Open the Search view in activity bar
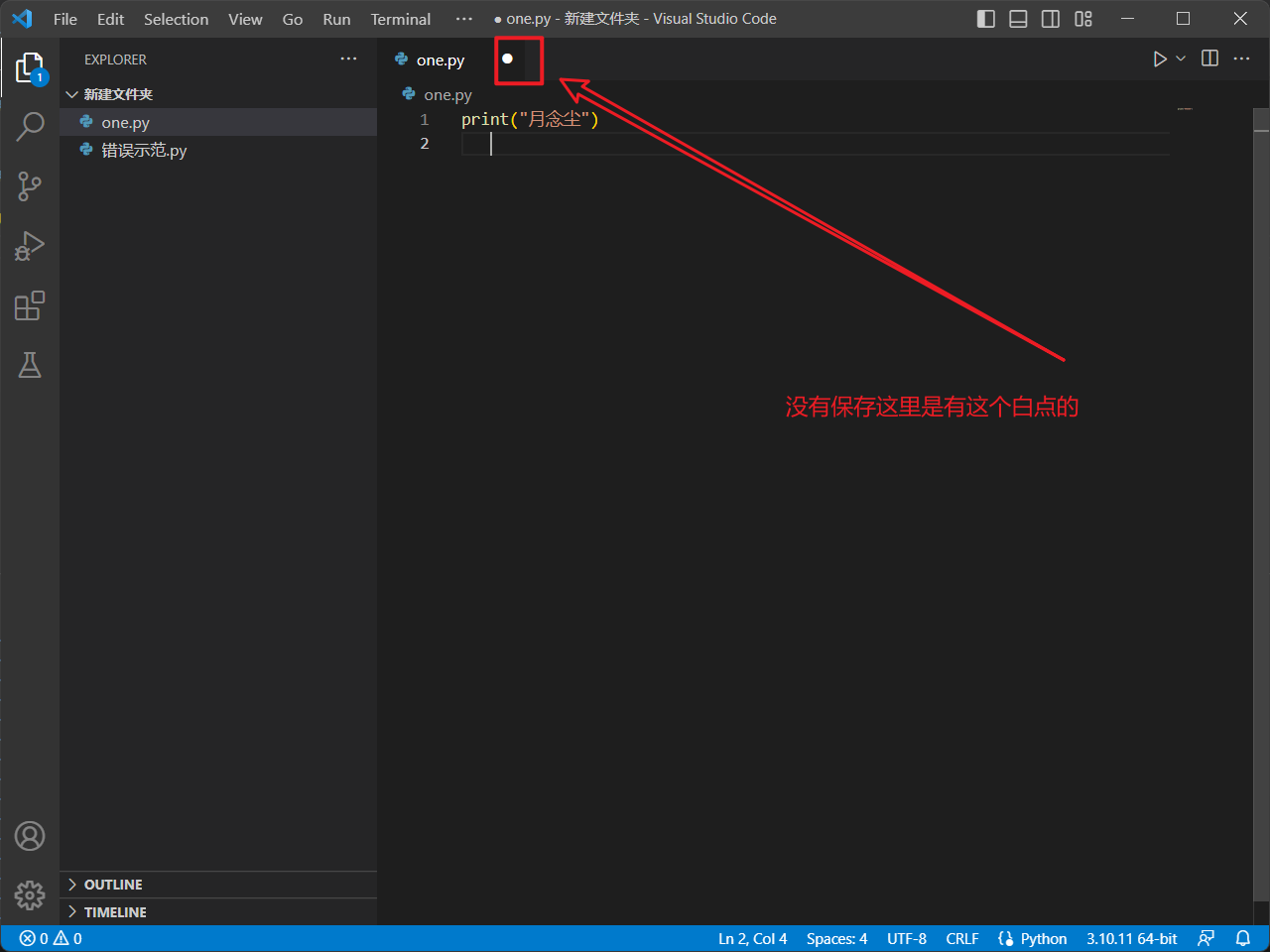This screenshot has height=952, width=1270. [30, 126]
